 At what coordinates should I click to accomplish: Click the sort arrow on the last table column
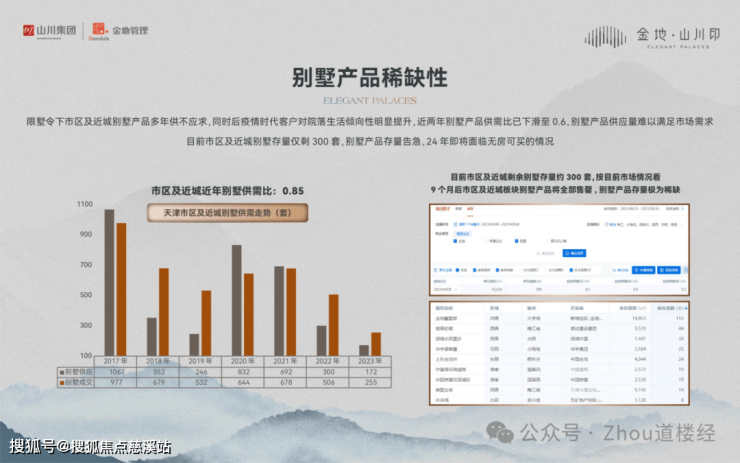pos(686,308)
